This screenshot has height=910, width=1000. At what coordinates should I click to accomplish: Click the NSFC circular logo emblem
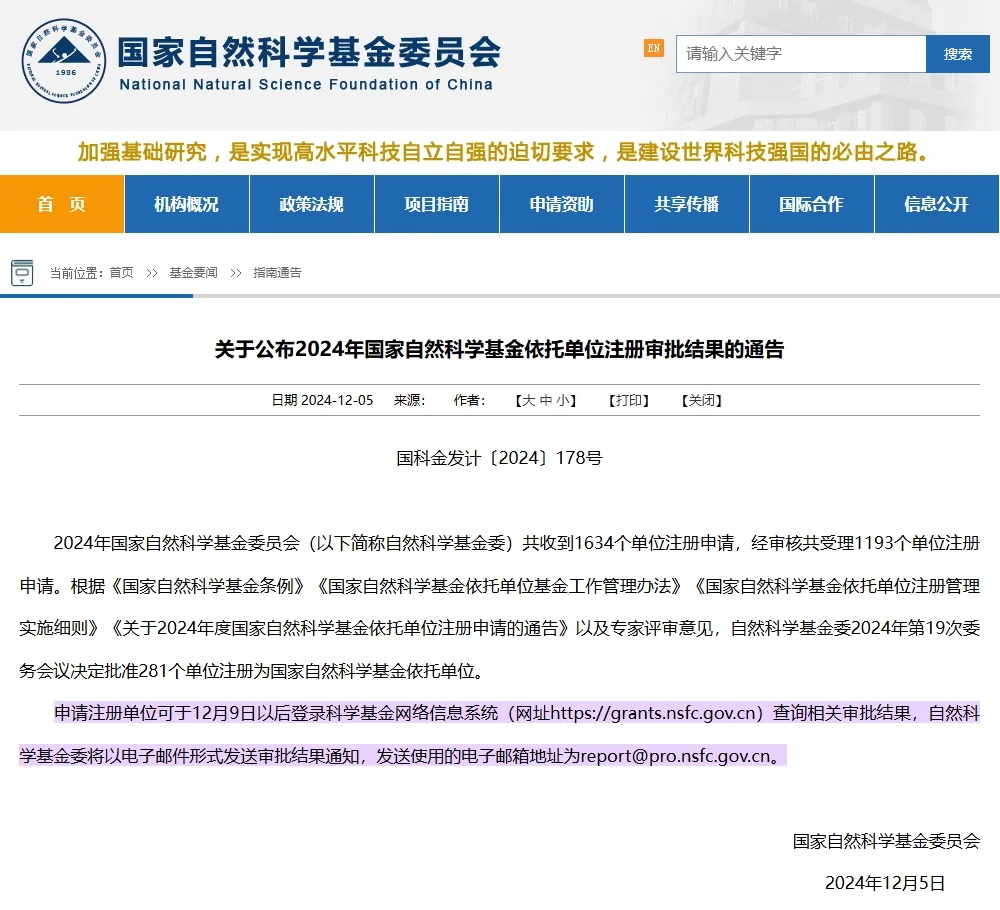point(63,62)
